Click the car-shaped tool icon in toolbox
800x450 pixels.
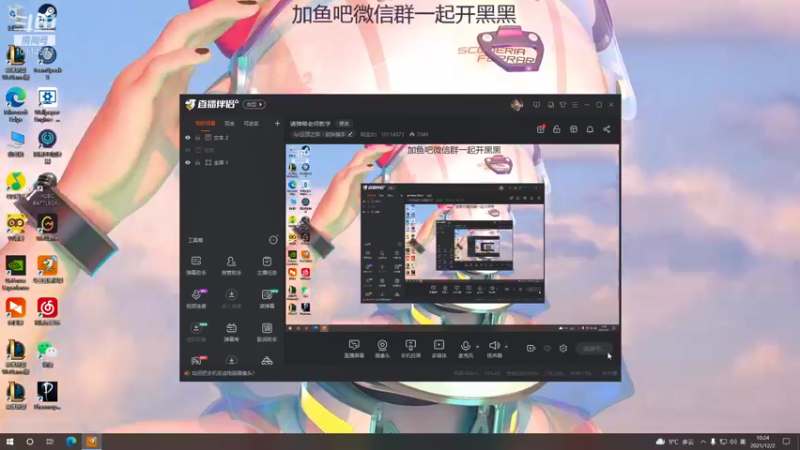[267, 361]
